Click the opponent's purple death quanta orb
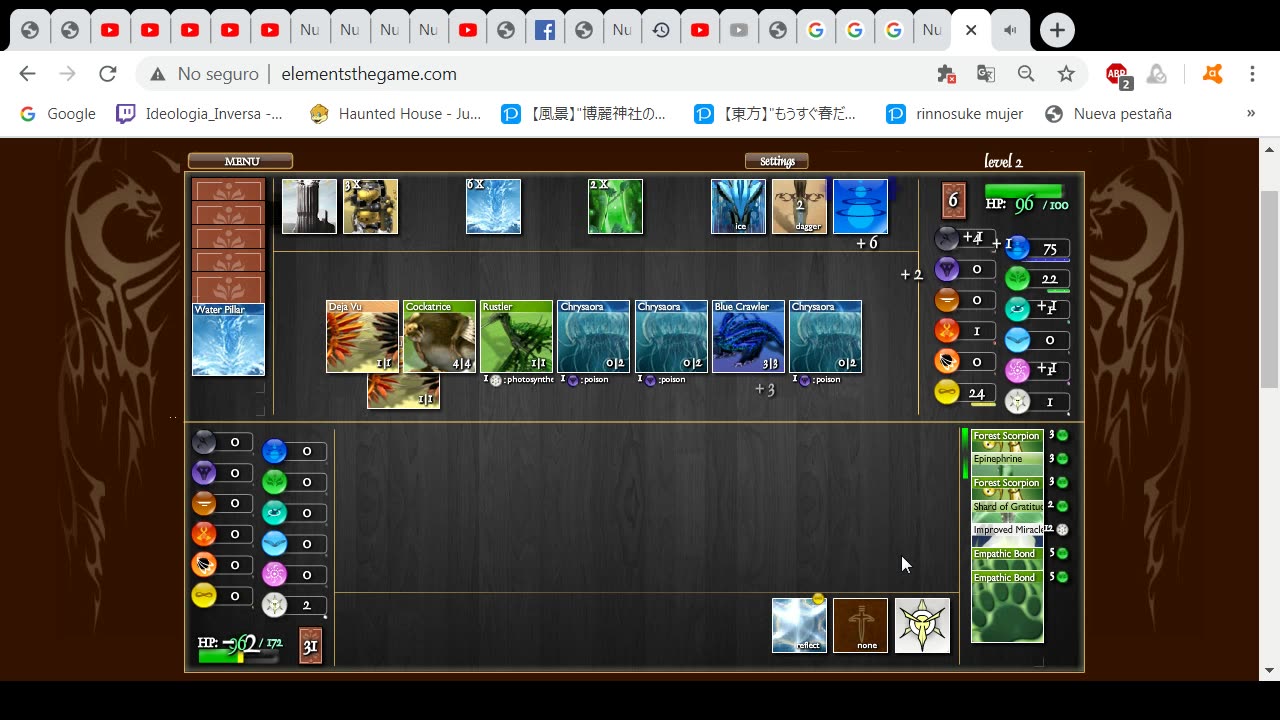Image resolution: width=1280 pixels, height=720 pixels. coord(947,269)
